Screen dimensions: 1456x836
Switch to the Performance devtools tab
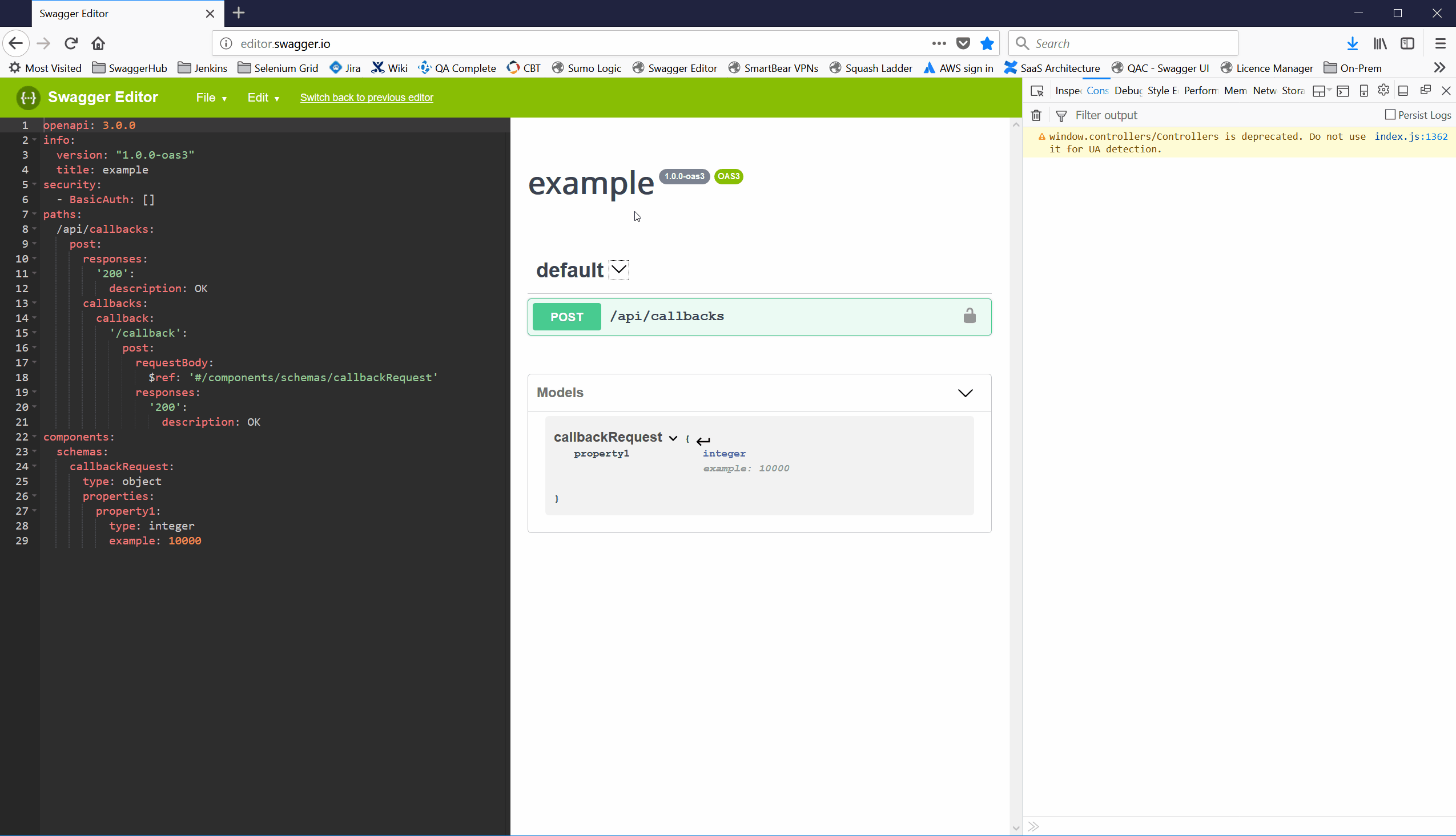point(1200,91)
